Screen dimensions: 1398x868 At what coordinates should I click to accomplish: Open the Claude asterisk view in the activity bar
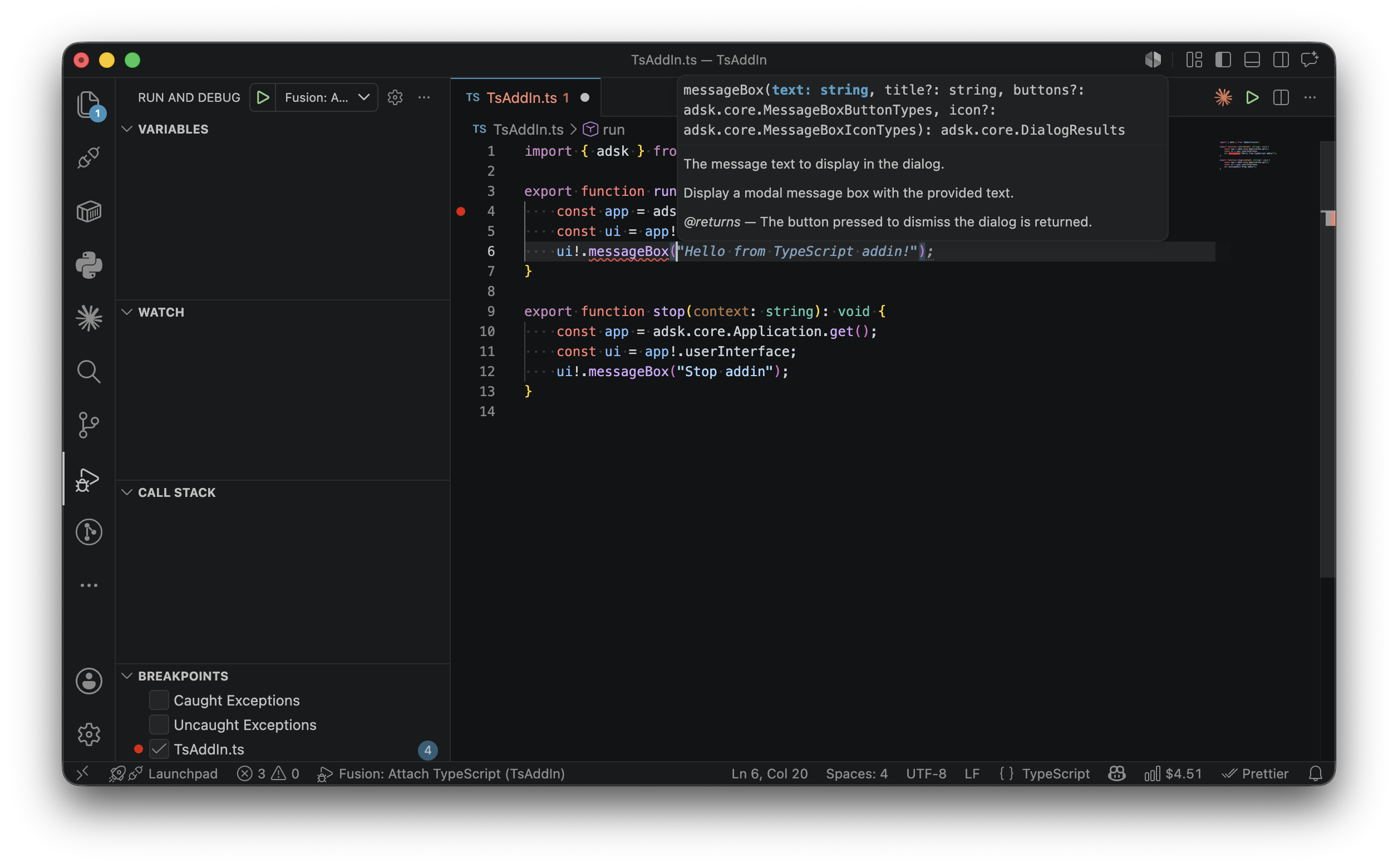click(89, 318)
